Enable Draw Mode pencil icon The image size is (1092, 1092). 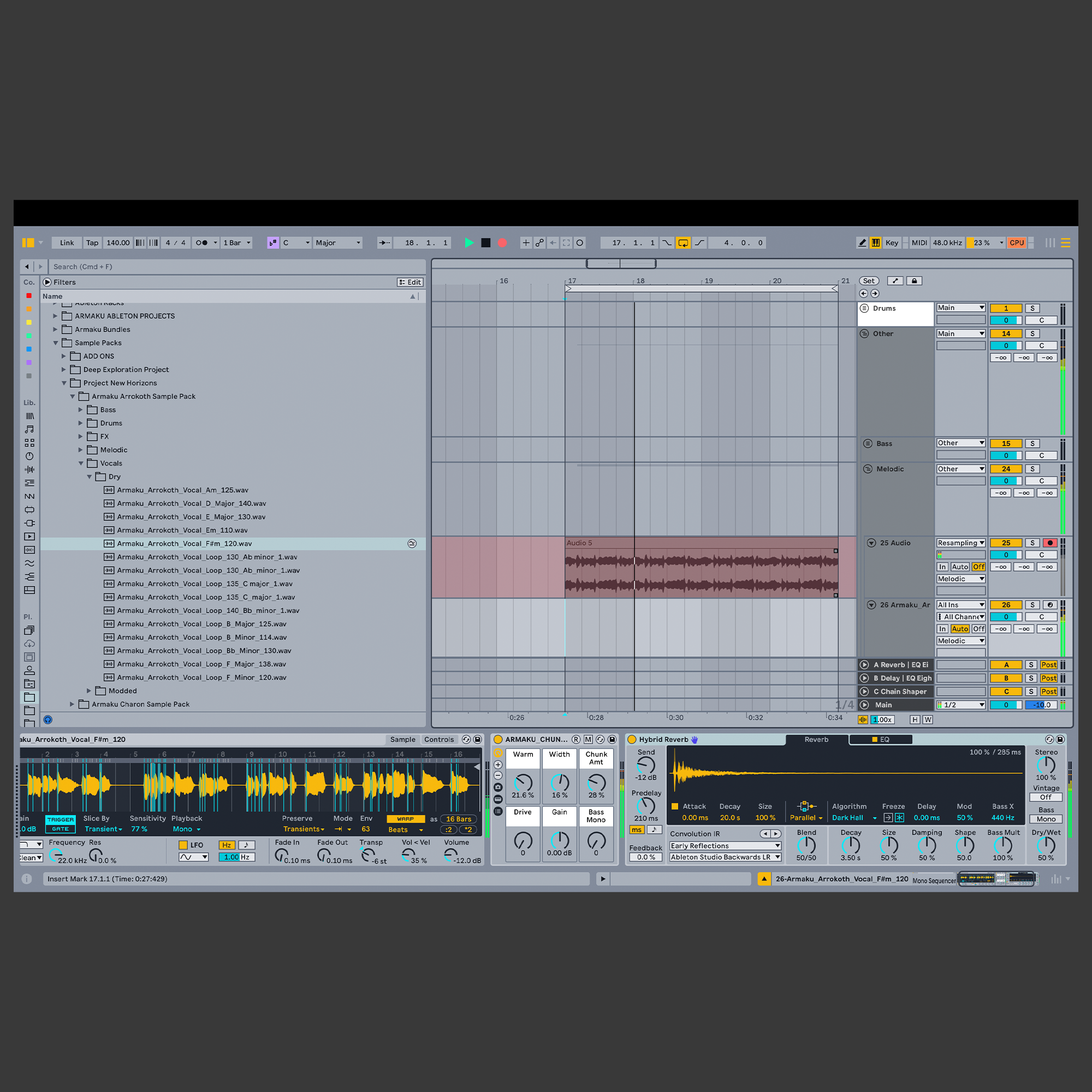(x=862, y=242)
